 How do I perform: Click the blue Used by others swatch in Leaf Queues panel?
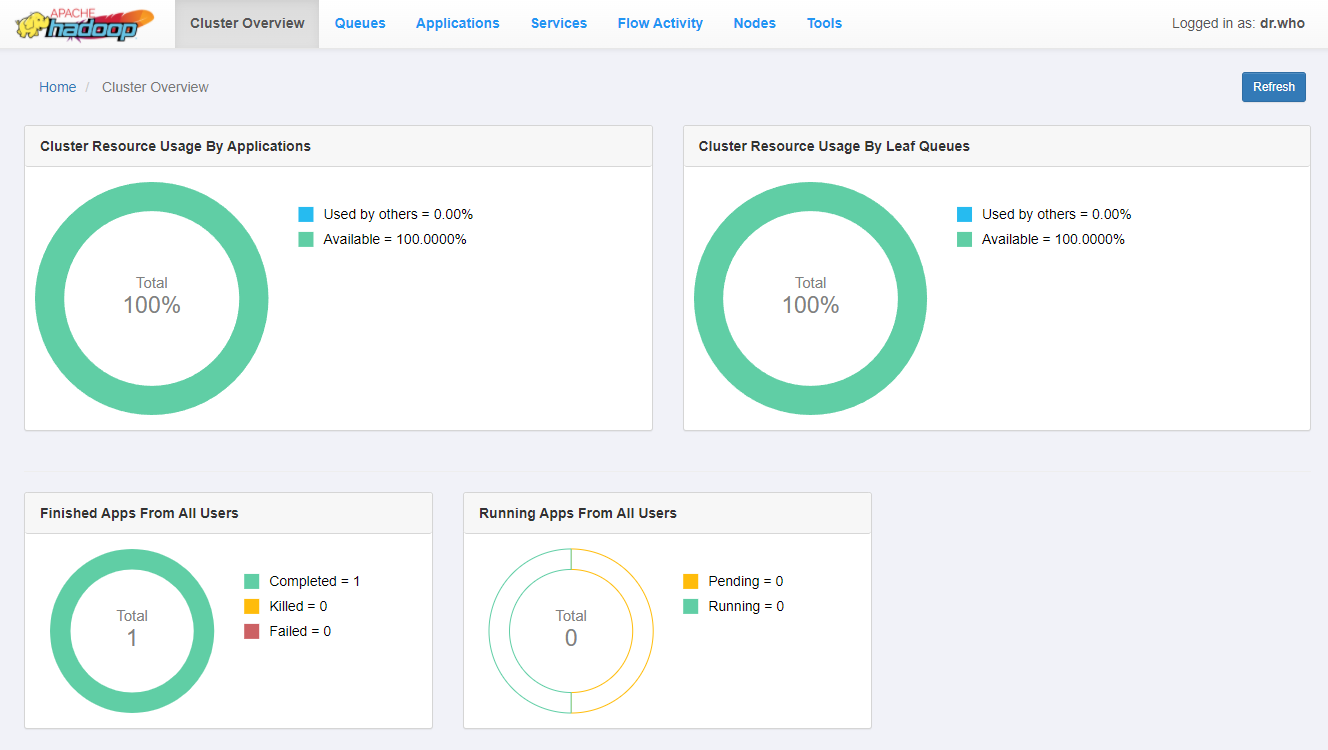coord(964,214)
